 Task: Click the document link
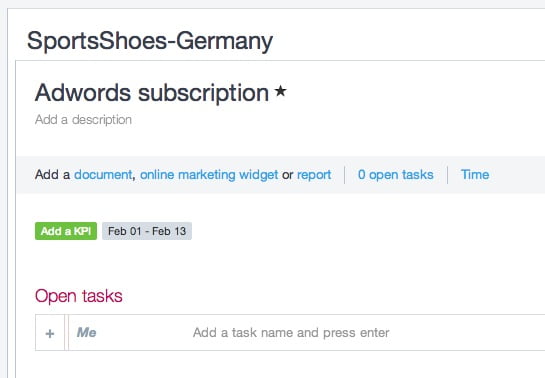tap(103, 175)
